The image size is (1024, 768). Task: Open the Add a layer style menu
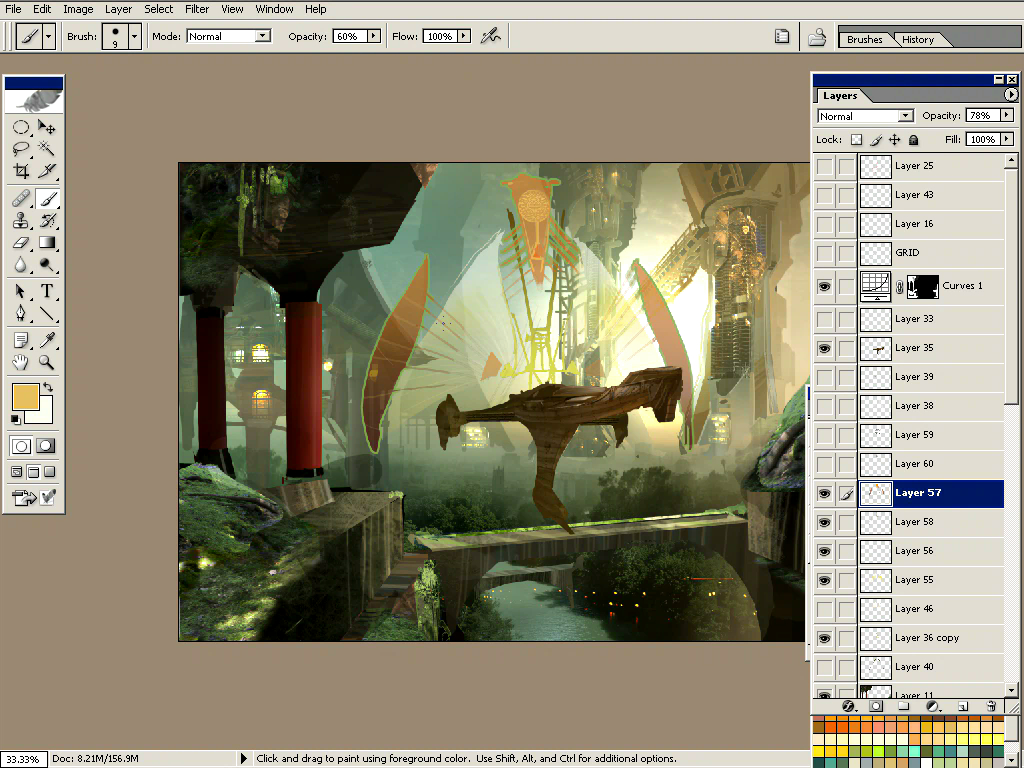tap(848, 706)
